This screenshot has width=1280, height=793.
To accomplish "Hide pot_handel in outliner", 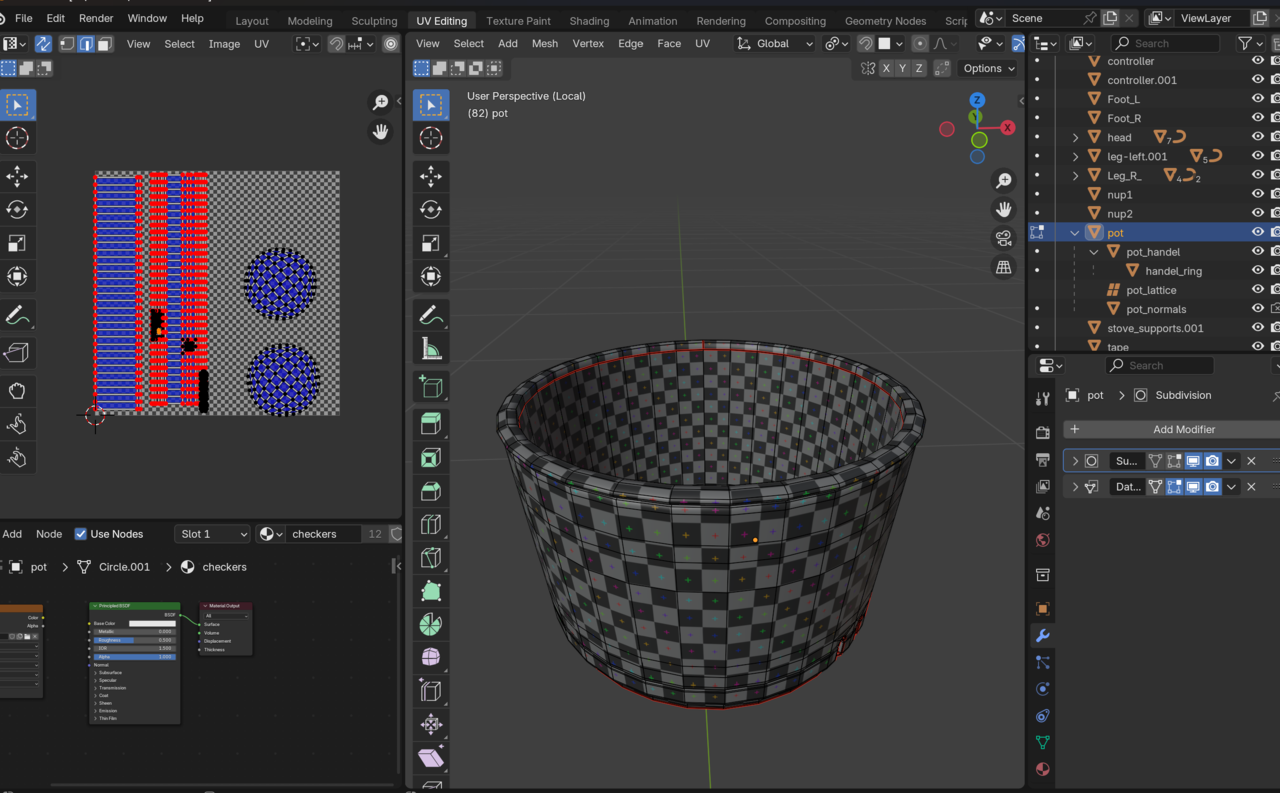I will (1258, 251).
